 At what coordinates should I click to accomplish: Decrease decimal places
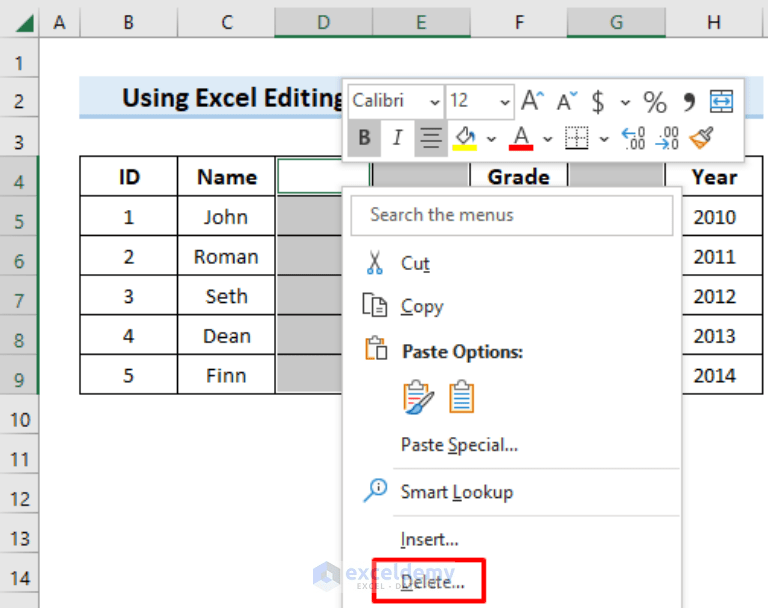[667, 138]
